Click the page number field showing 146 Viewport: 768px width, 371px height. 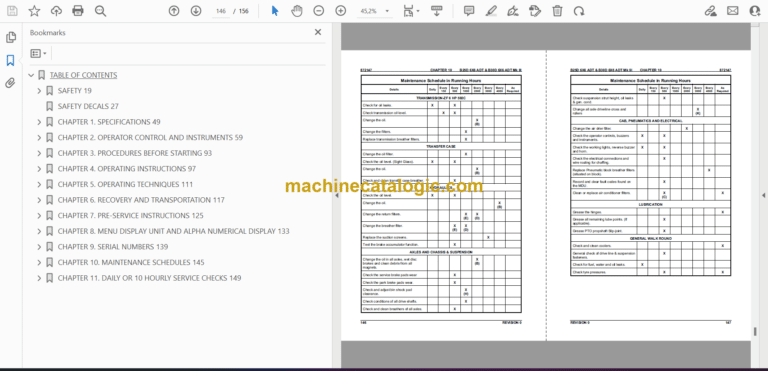pos(220,11)
